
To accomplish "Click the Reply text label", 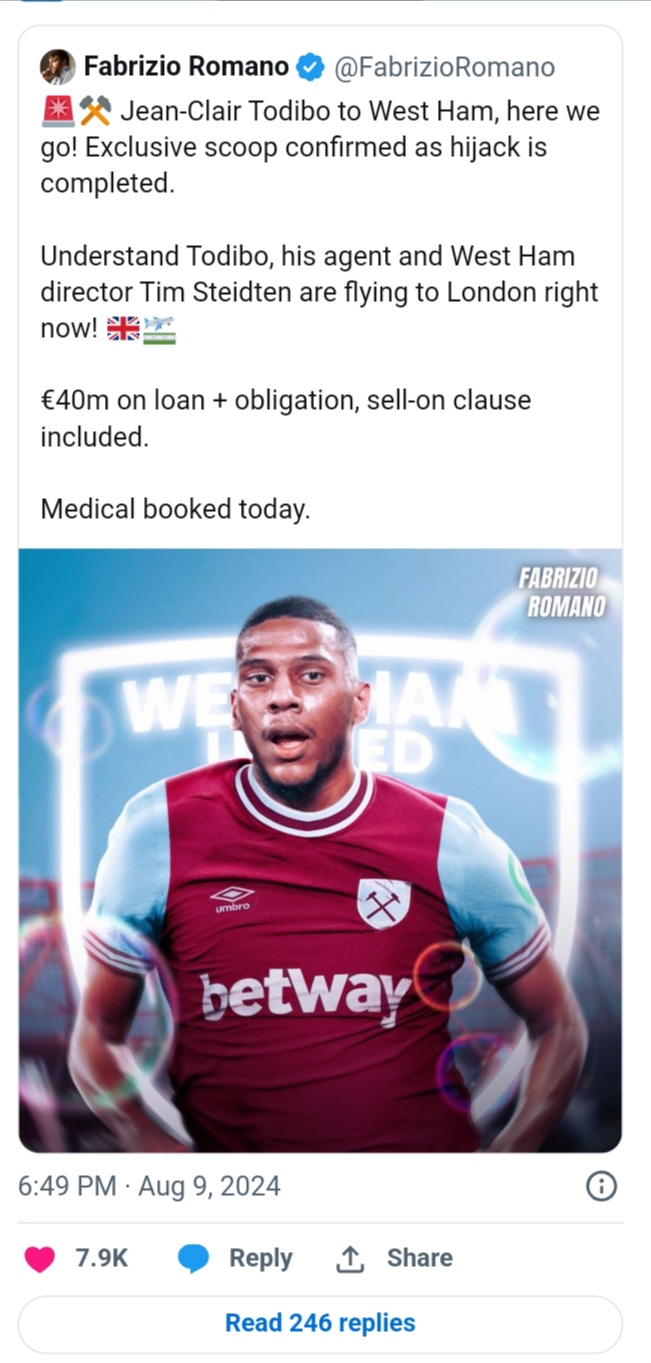I will coord(261,1258).
